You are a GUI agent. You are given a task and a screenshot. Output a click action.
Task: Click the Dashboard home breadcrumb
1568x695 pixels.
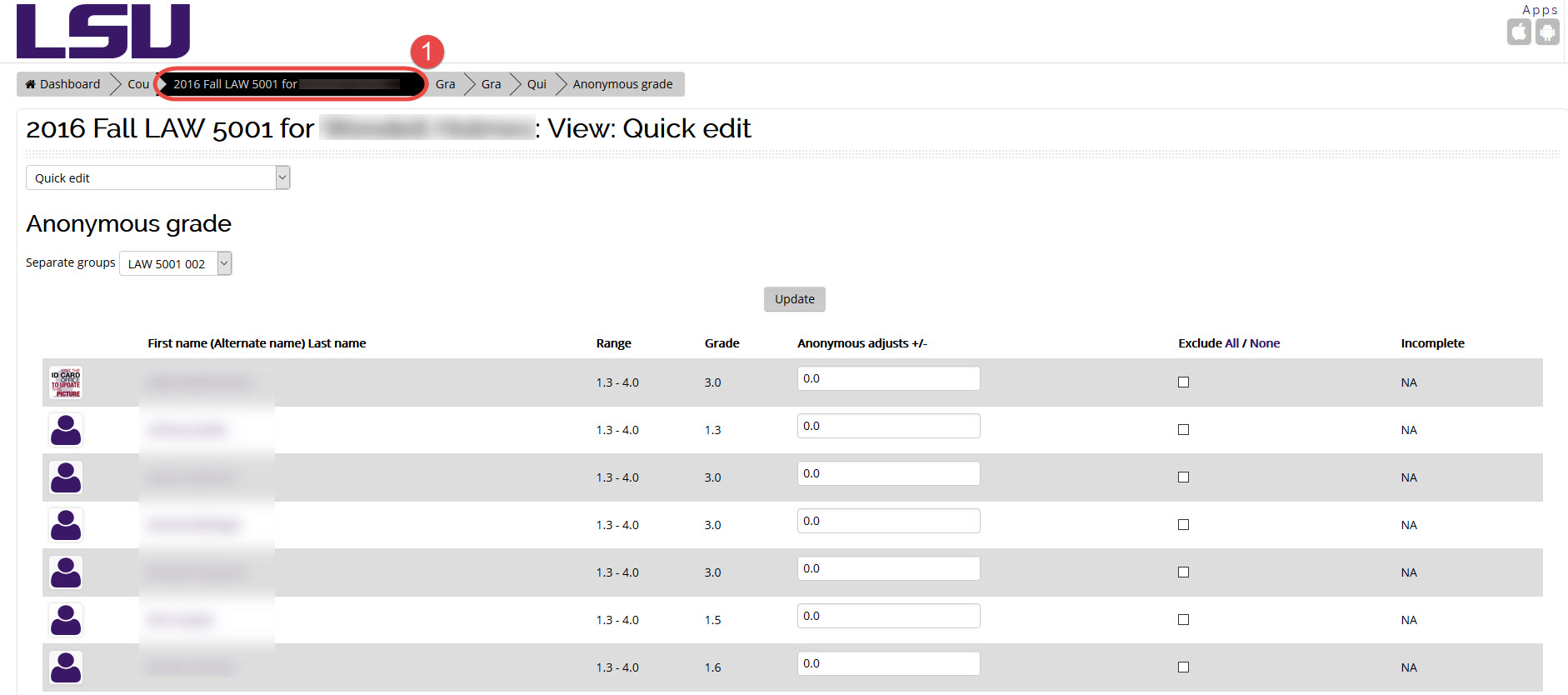pyautogui.click(x=62, y=84)
